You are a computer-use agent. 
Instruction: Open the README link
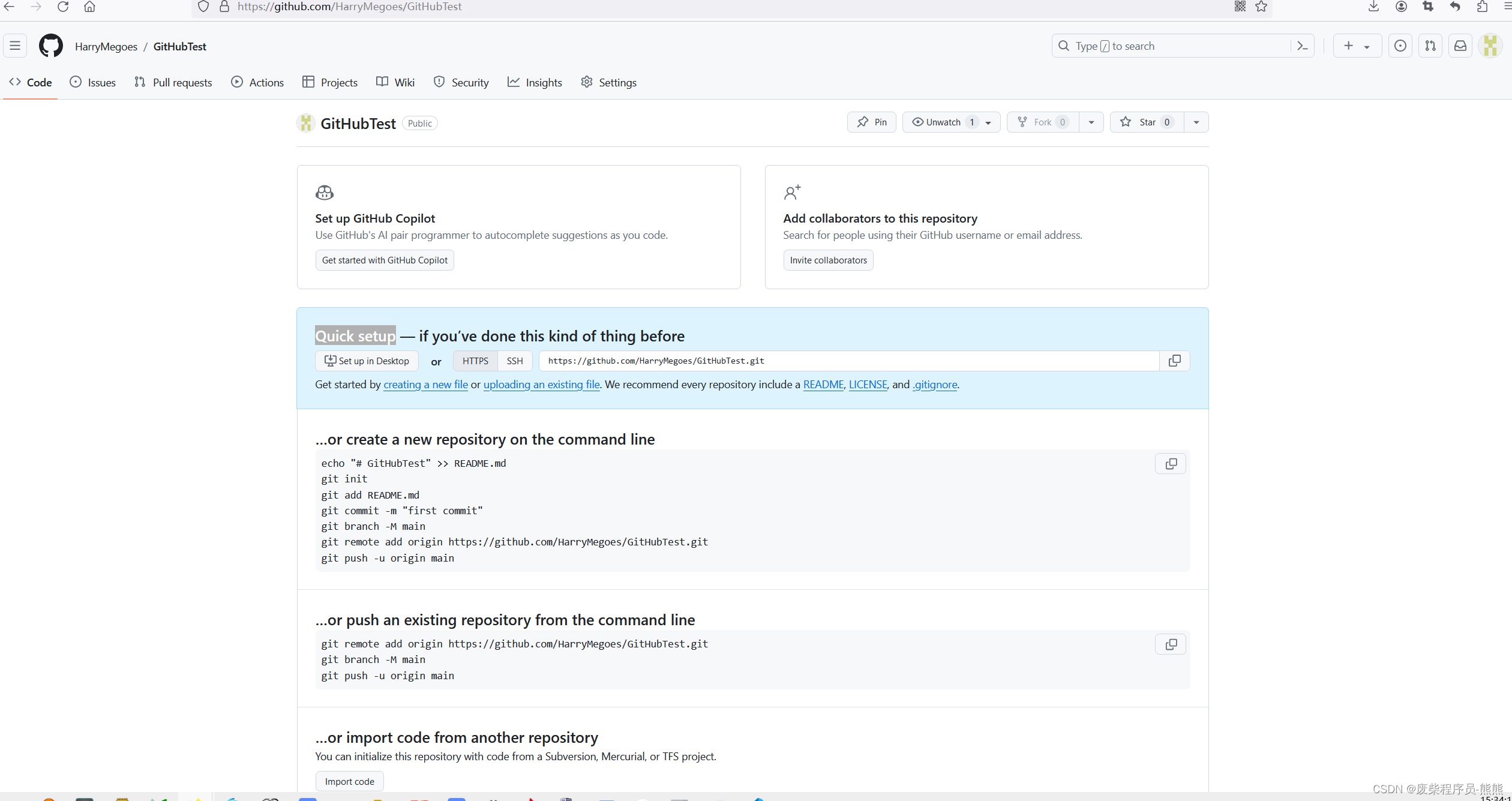click(823, 385)
